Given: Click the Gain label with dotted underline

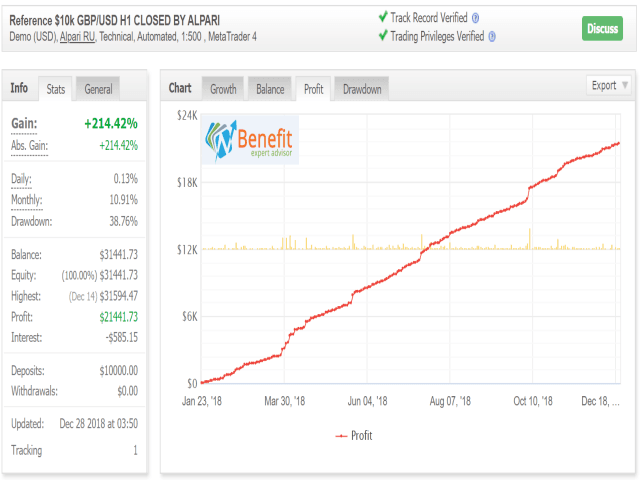Looking at the screenshot, I should [x=24, y=124].
